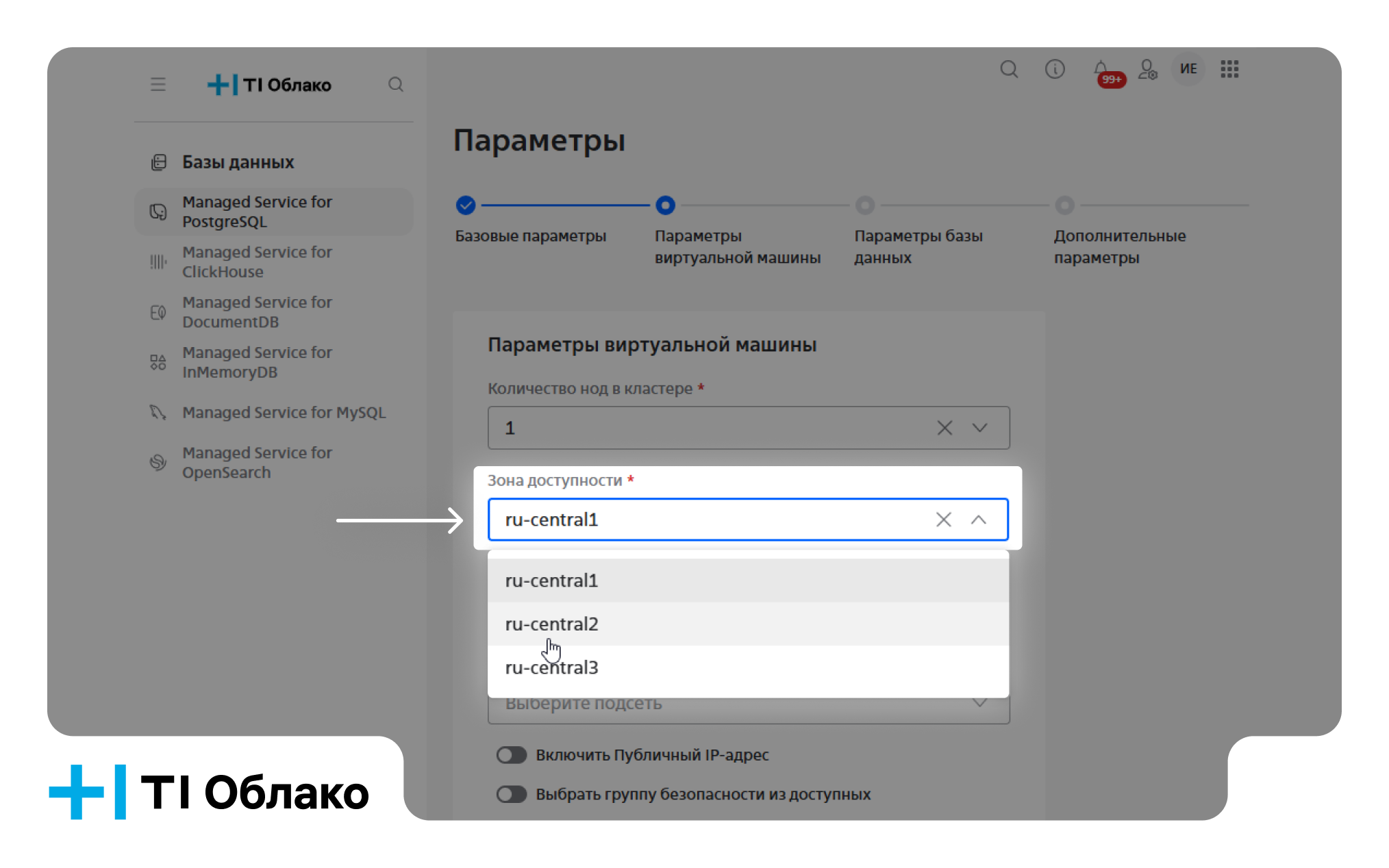Open the search magnifier in top bar
This screenshot has width=1389, height=868.
[x=1009, y=69]
